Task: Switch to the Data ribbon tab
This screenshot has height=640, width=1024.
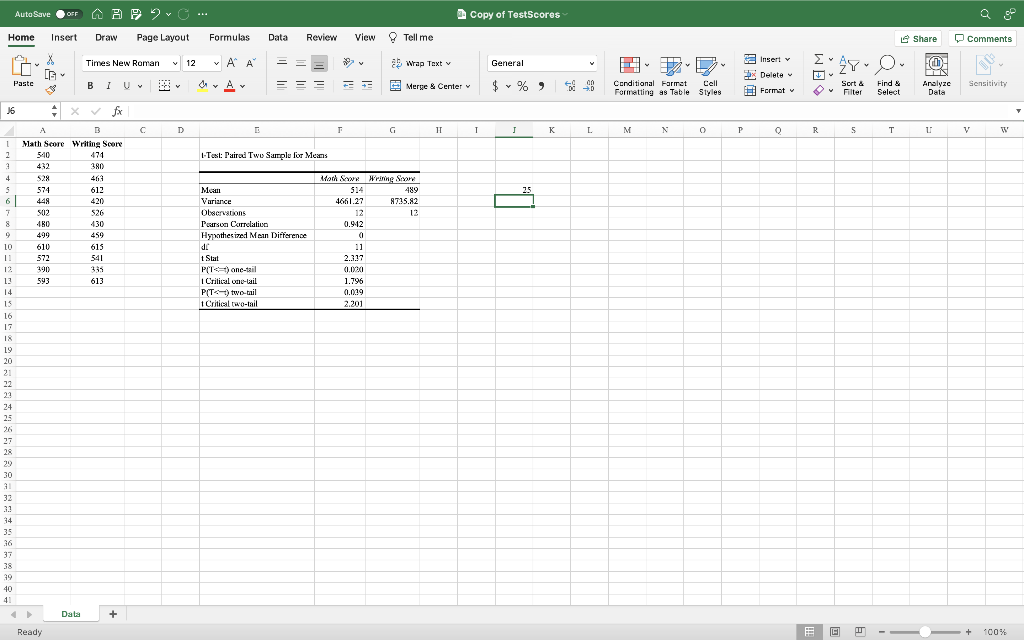Action: [x=278, y=38]
